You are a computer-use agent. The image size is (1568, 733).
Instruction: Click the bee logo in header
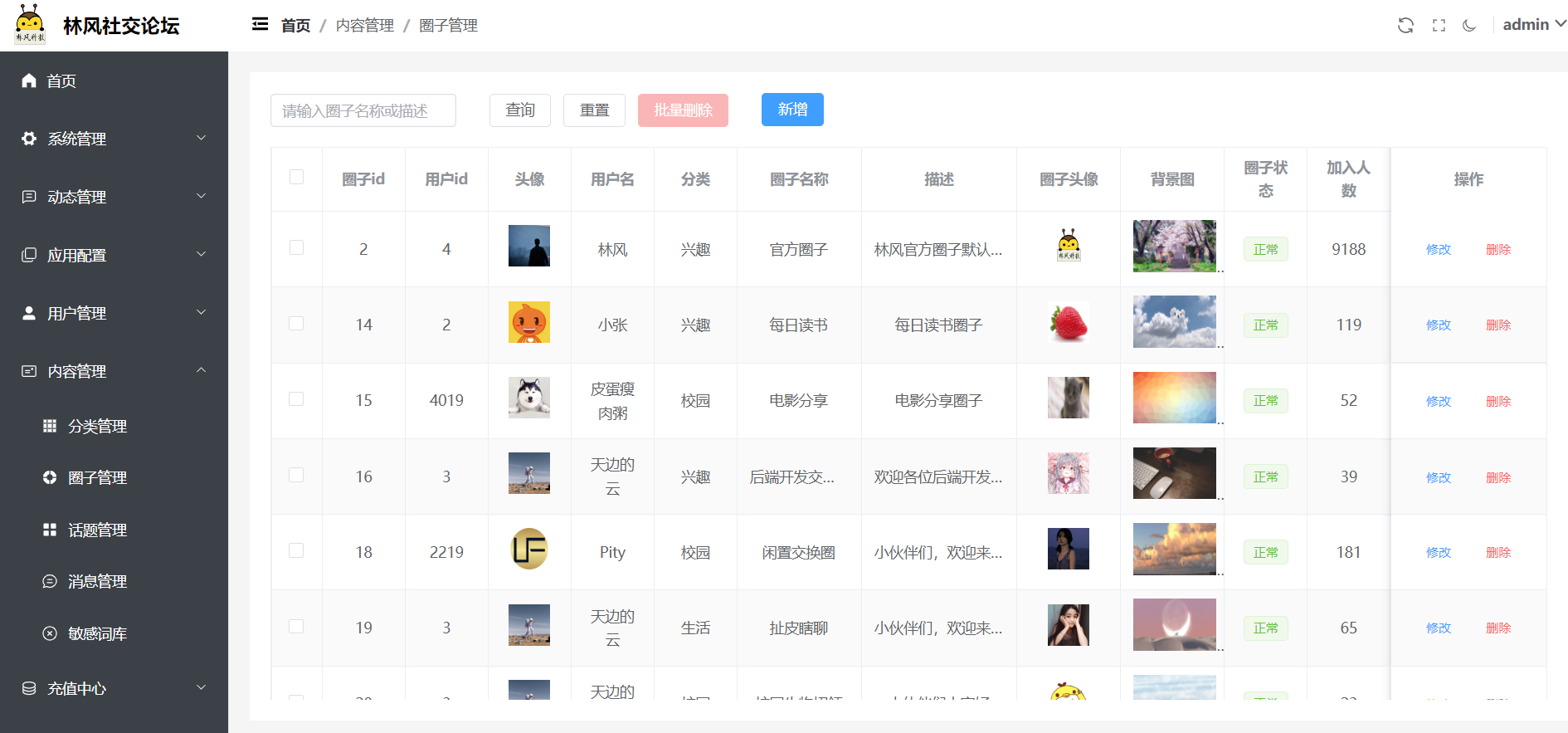tap(31, 24)
